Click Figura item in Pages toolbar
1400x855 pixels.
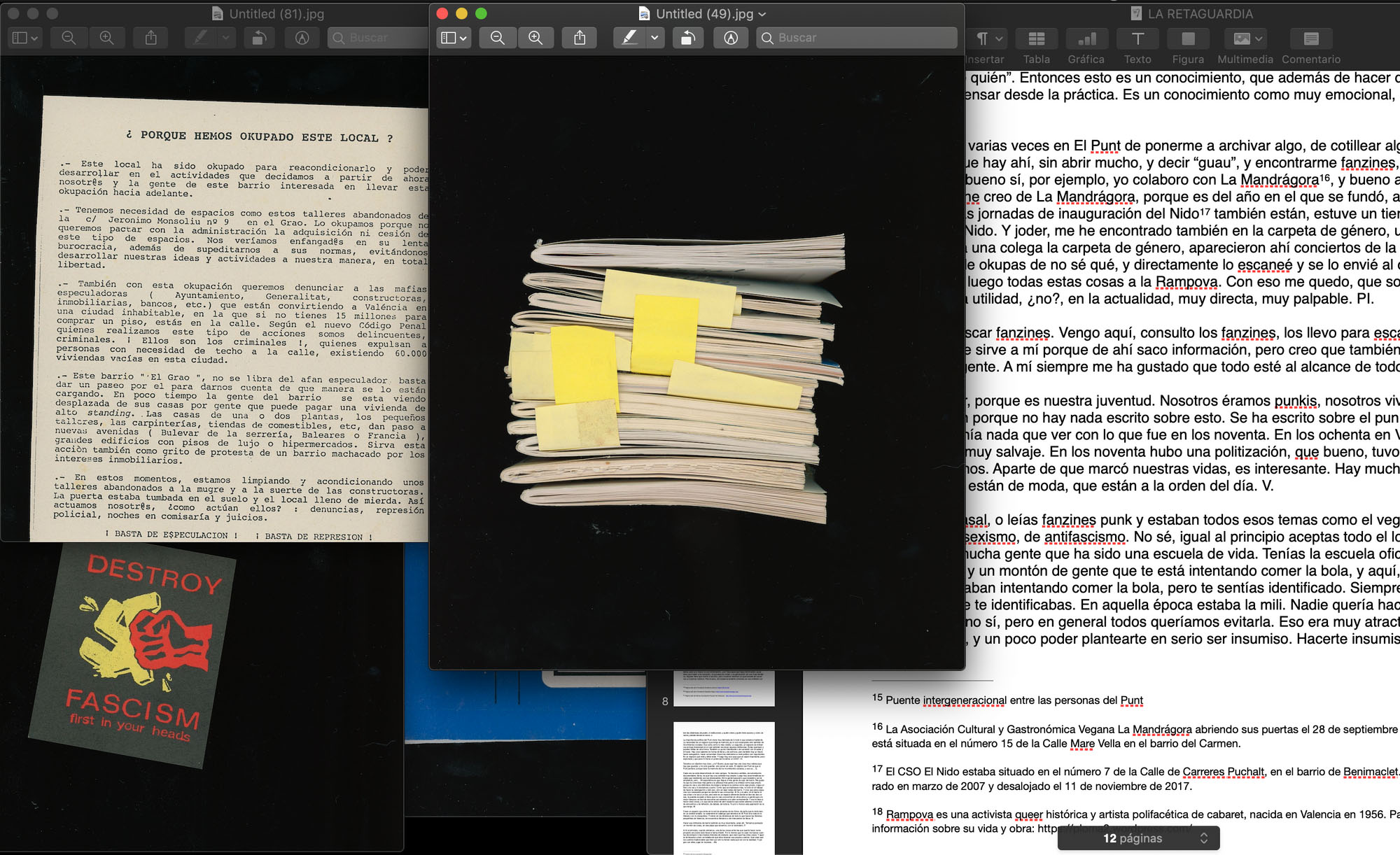point(1188,39)
